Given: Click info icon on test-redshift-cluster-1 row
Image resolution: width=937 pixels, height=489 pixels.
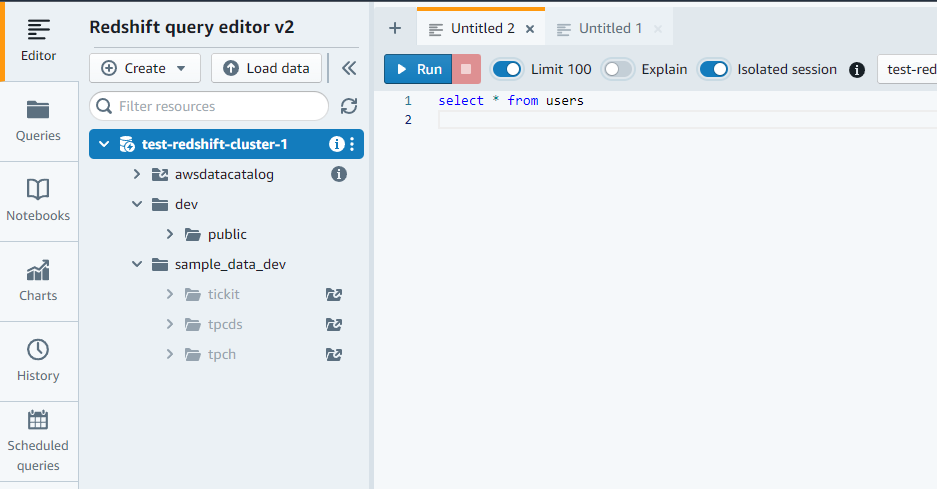Looking at the screenshot, I should click(x=336, y=144).
